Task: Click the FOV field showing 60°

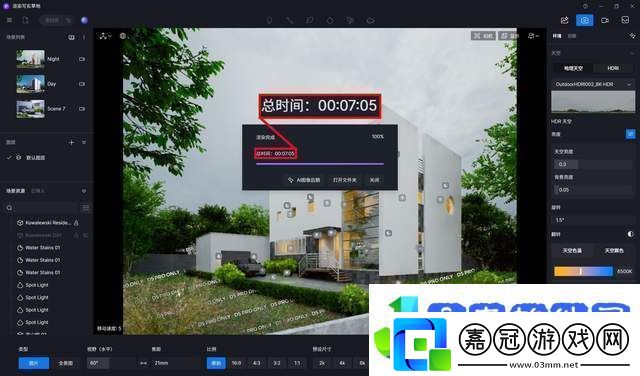Action: (x=111, y=363)
